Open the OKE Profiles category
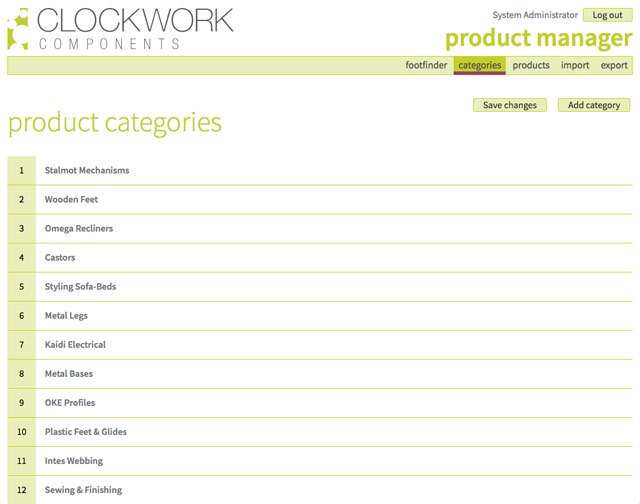The width and height of the screenshot is (640, 504). [x=70, y=403]
